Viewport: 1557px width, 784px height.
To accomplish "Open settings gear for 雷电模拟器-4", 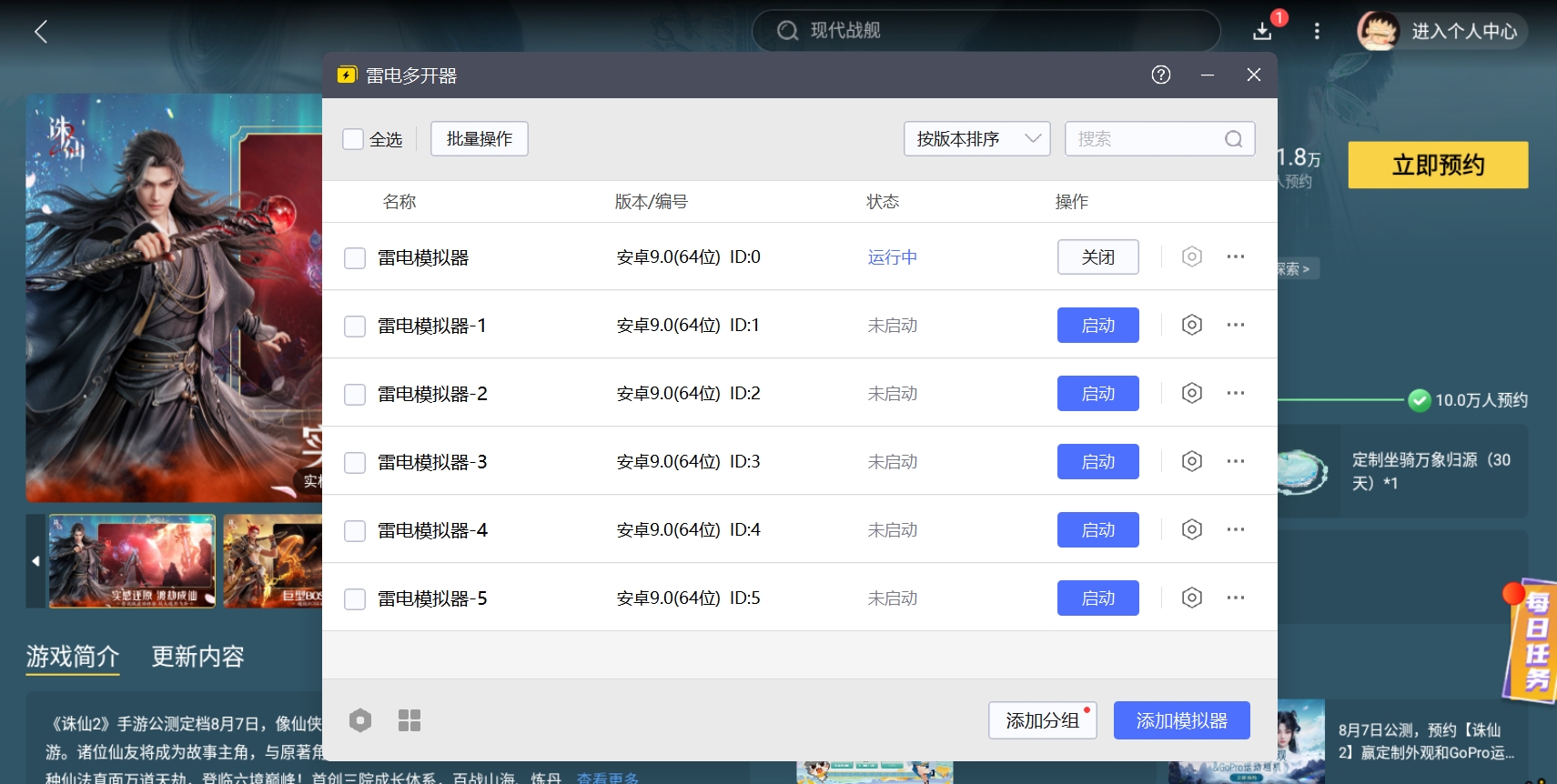I will click(x=1191, y=529).
